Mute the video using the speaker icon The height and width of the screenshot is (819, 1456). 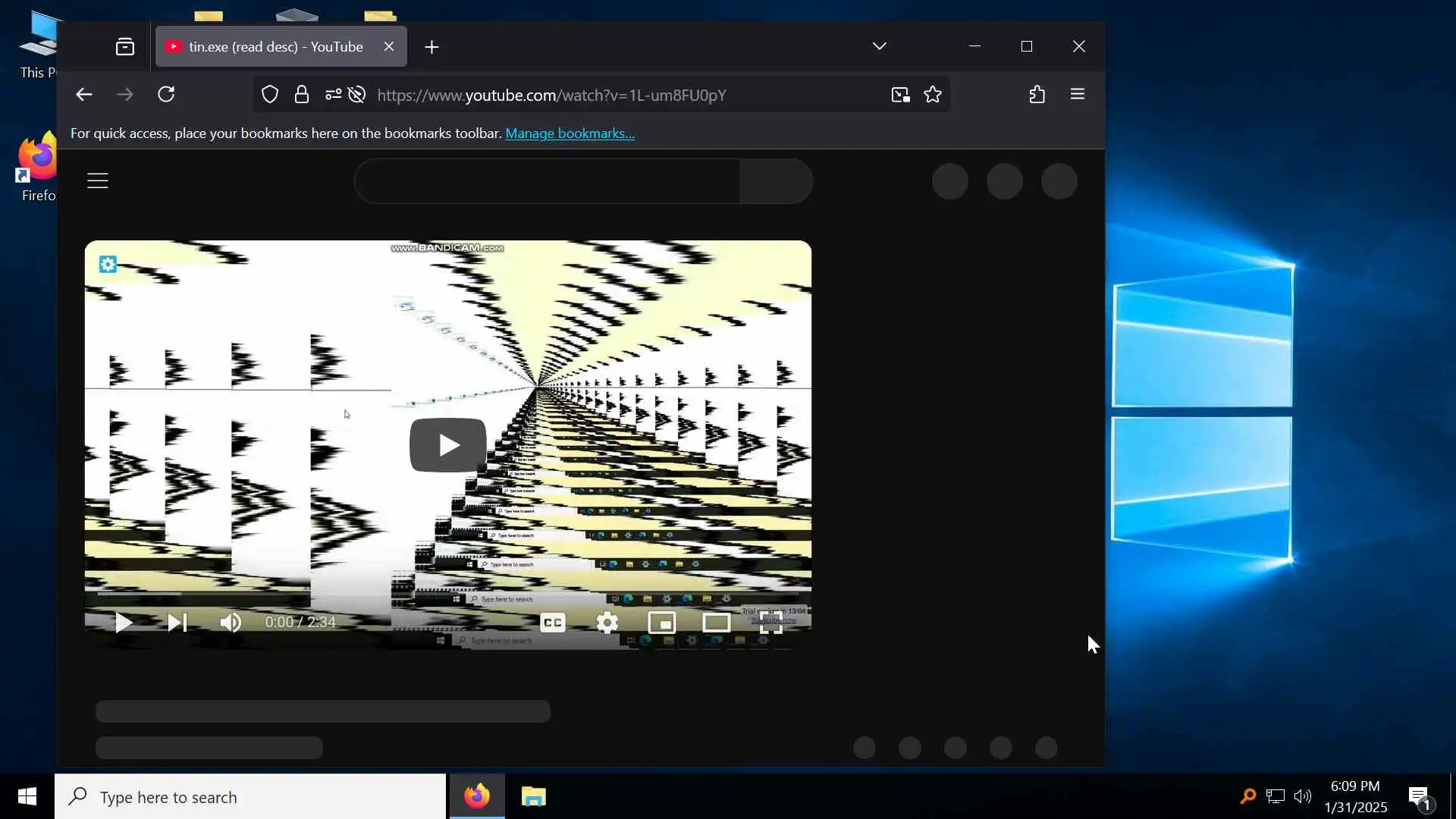(231, 623)
